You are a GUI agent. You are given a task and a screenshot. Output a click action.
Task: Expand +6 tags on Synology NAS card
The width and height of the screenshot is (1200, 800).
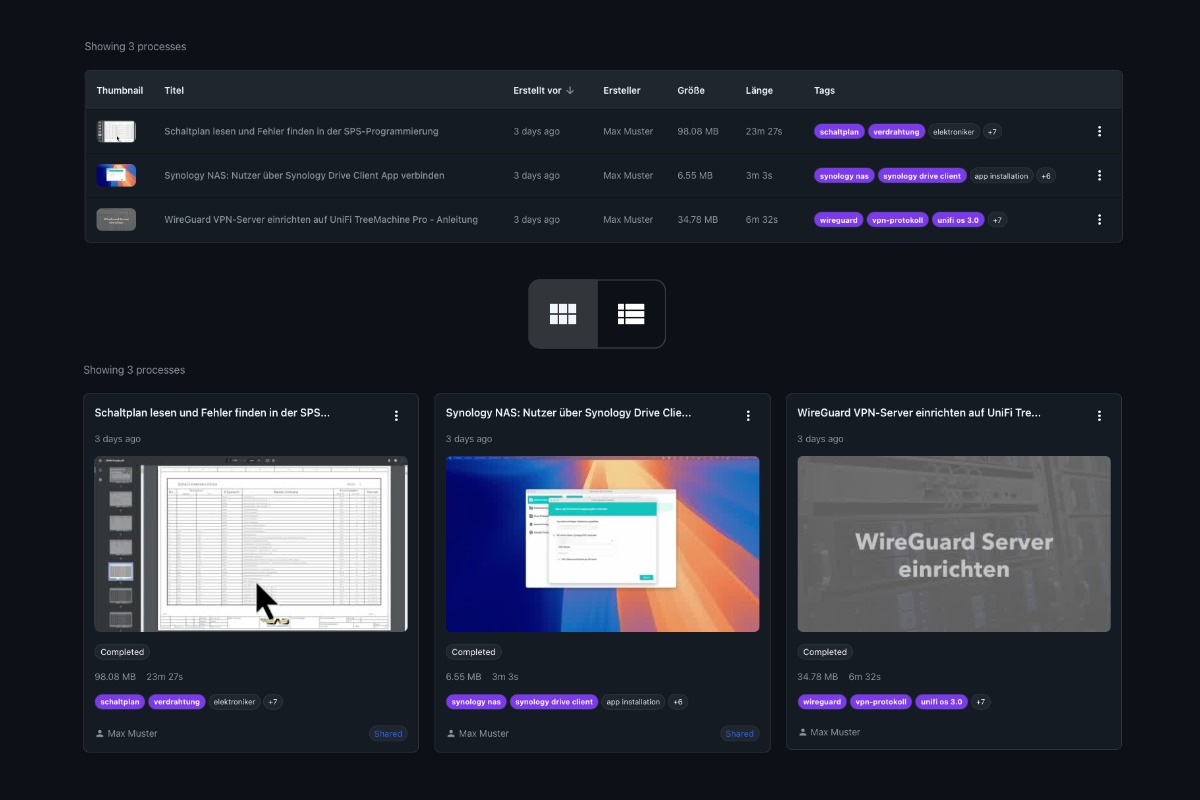pyautogui.click(x=677, y=702)
